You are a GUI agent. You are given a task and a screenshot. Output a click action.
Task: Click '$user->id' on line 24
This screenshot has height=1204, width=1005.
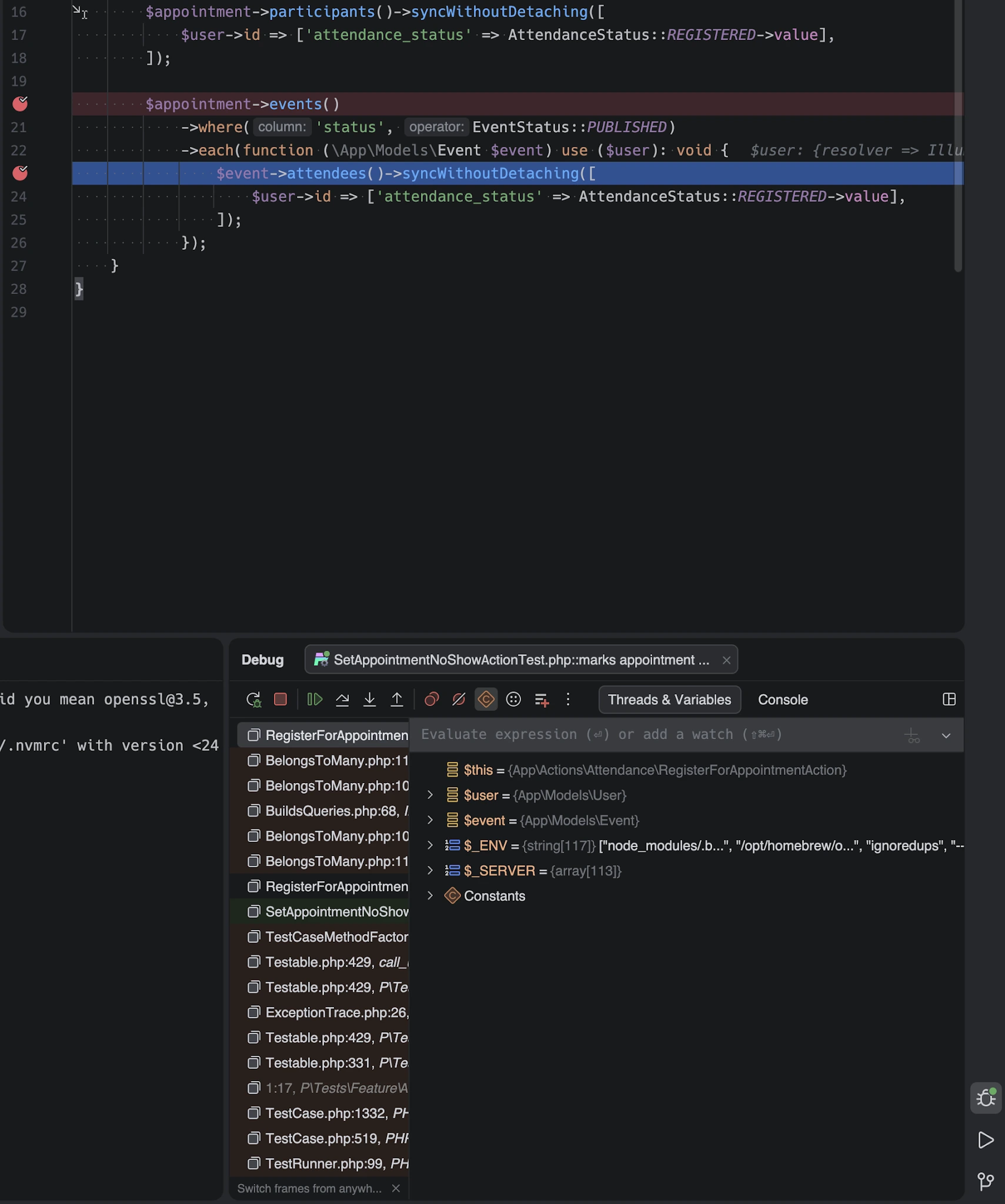coord(291,197)
